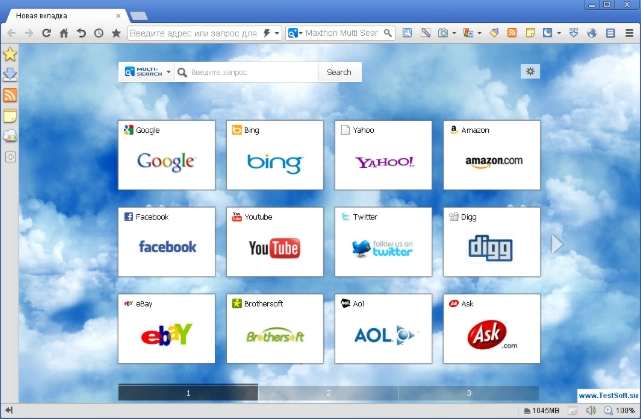Open the Twitter tile

click(x=383, y=242)
